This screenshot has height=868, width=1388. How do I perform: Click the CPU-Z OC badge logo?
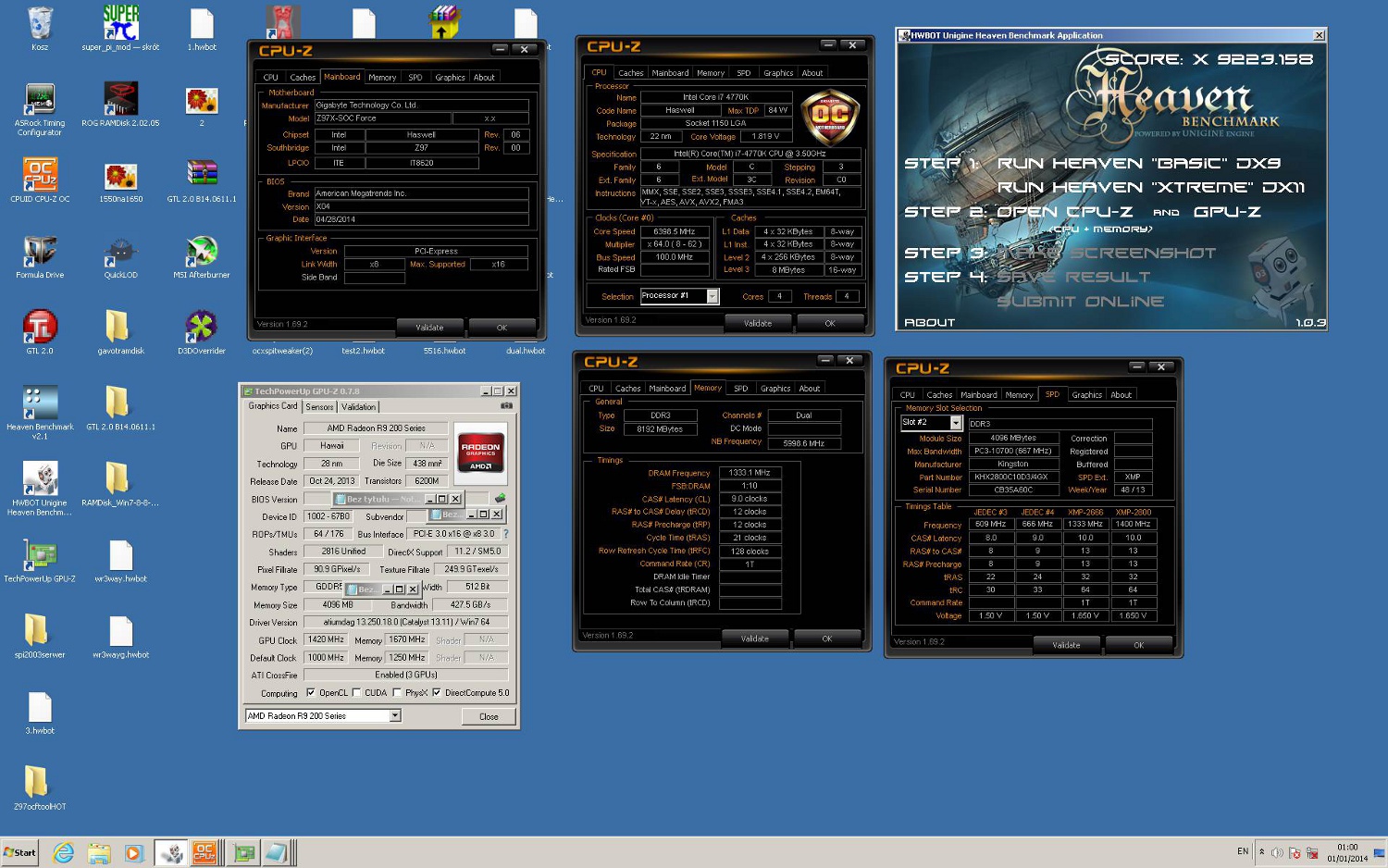click(829, 118)
